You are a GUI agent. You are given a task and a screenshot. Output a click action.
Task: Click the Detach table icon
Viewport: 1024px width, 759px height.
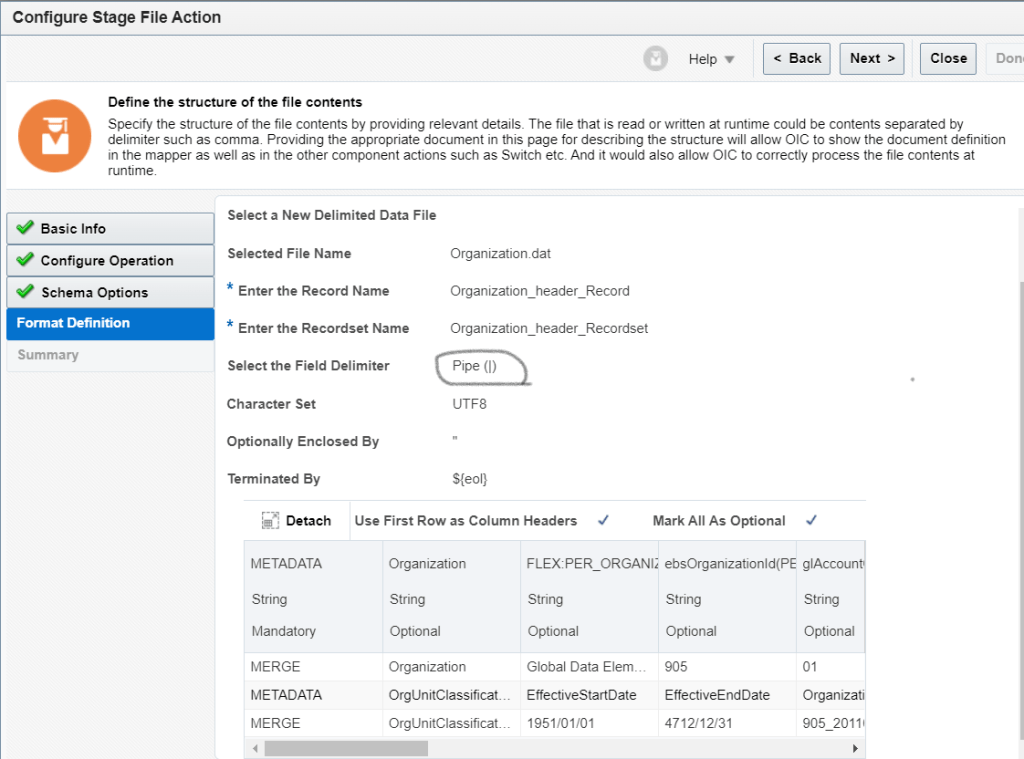pos(270,521)
